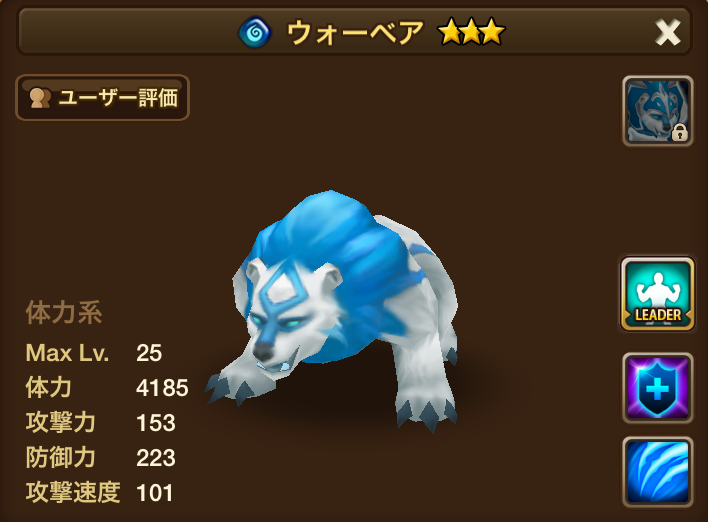Tap the 攻撃速度 101 stat
This screenshot has width=708, height=522.
[99, 492]
